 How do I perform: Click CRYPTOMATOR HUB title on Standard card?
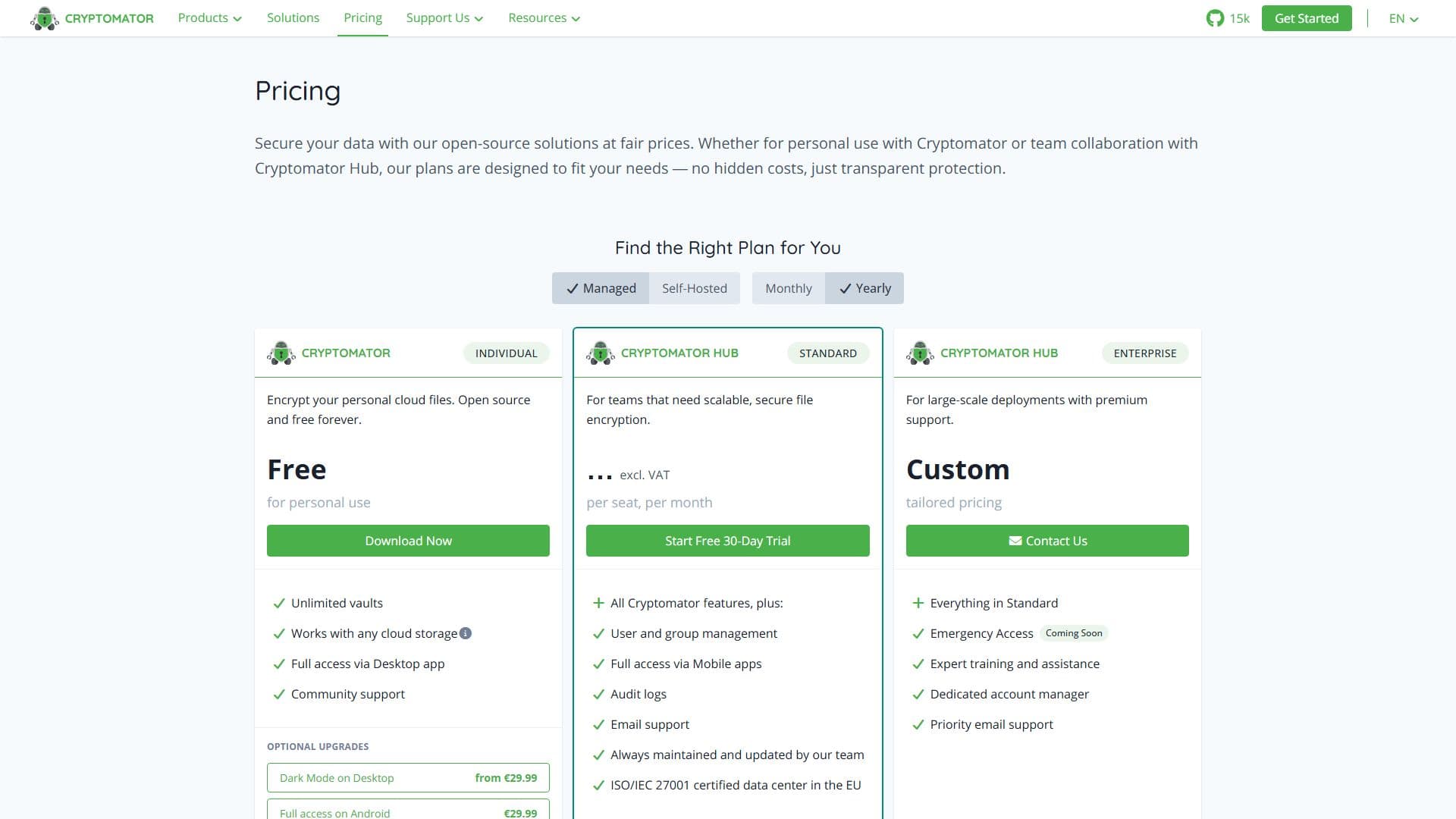point(679,353)
